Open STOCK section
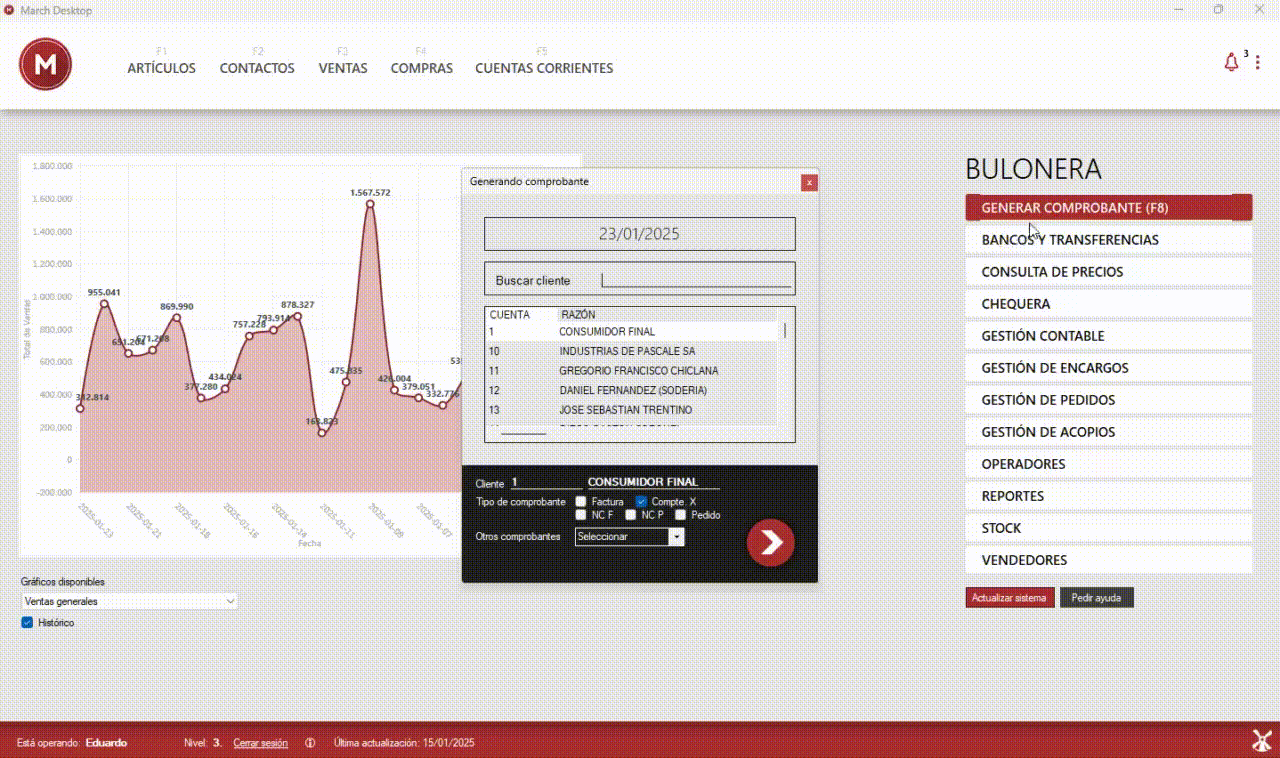This screenshot has width=1280, height=758. [1109, 528]
